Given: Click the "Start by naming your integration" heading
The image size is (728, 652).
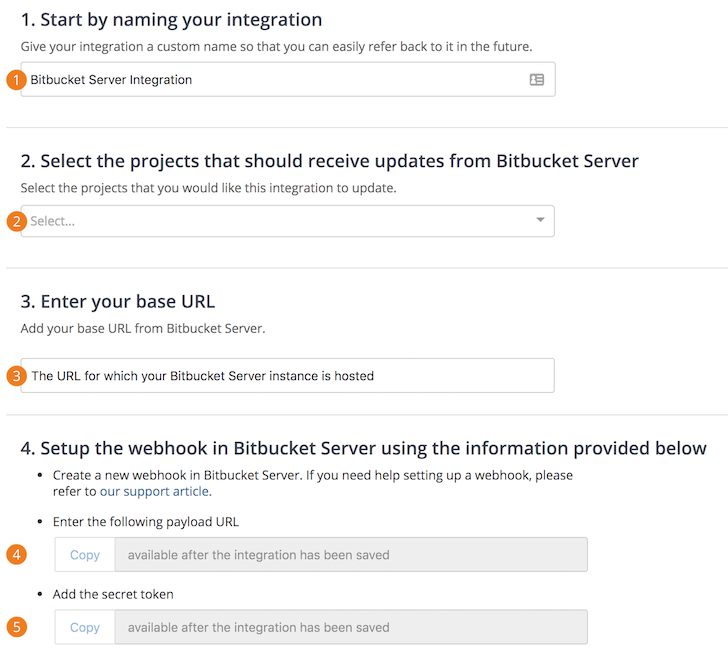Looking at the screenshot, I should pos(171,19).
